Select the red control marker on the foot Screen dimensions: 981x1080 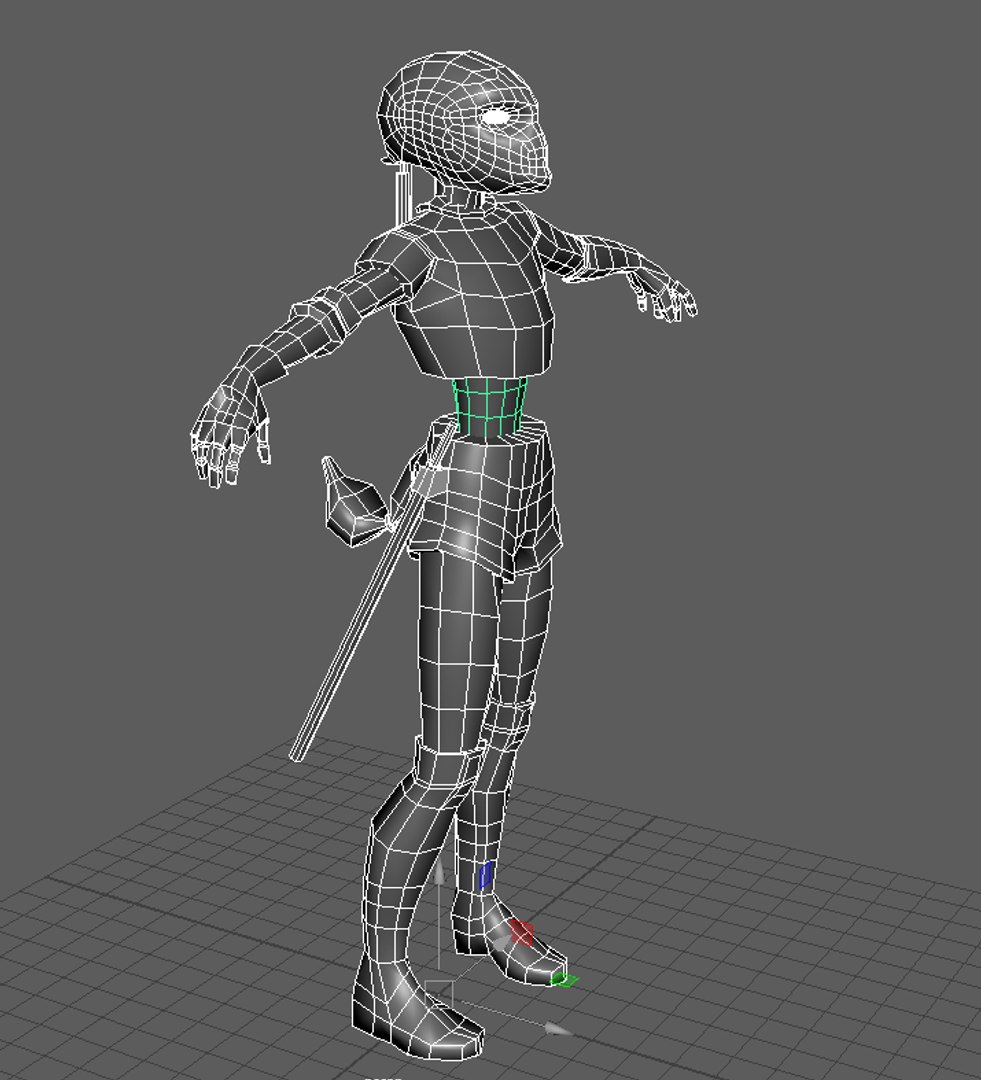[522, 933]
